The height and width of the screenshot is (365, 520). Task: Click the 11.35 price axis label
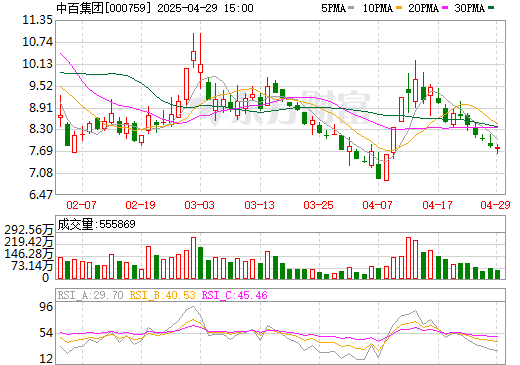pyautogui.click(x=37, y=20)
